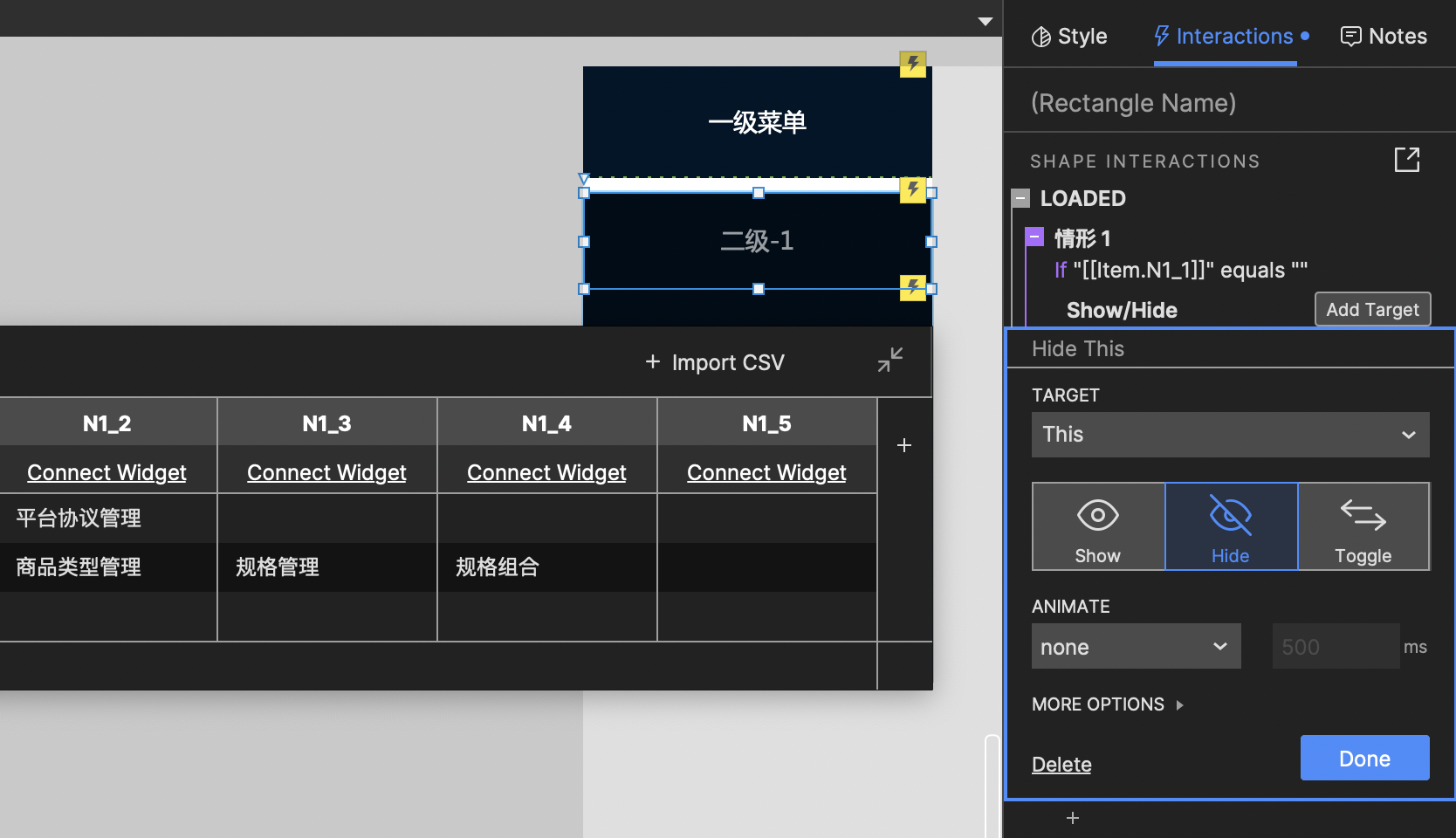Open the Target dropdown set to This
The width and height of the screenshot is (1456, 838).
1229,435
